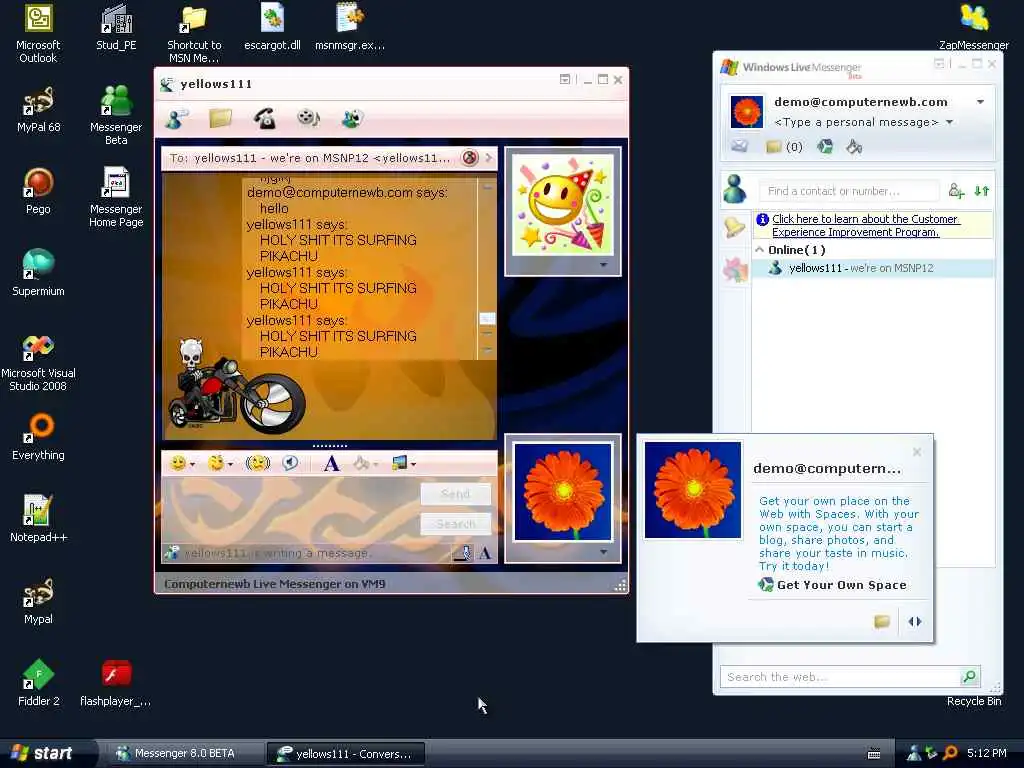This screenshot has width=1024, height=768.
Task: Open Fiddler 2 desktop shortcut
Action: click(x=39, y=682)
